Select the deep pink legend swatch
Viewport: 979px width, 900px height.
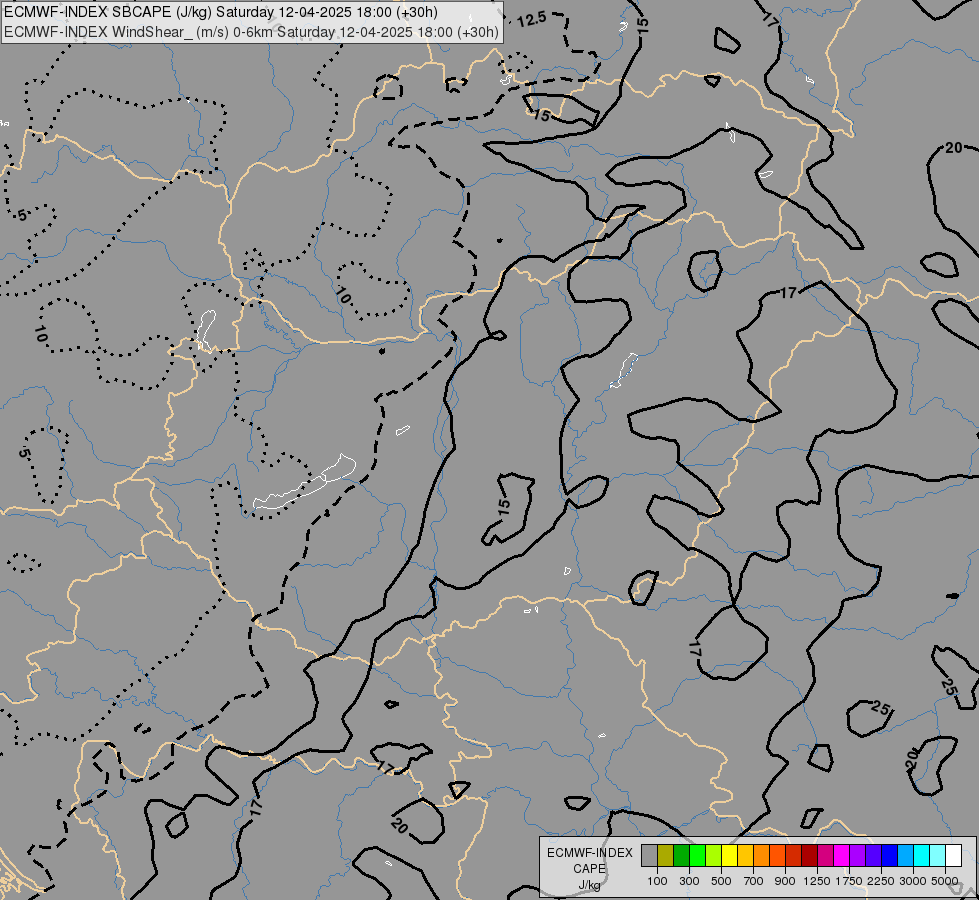(825, 856)
